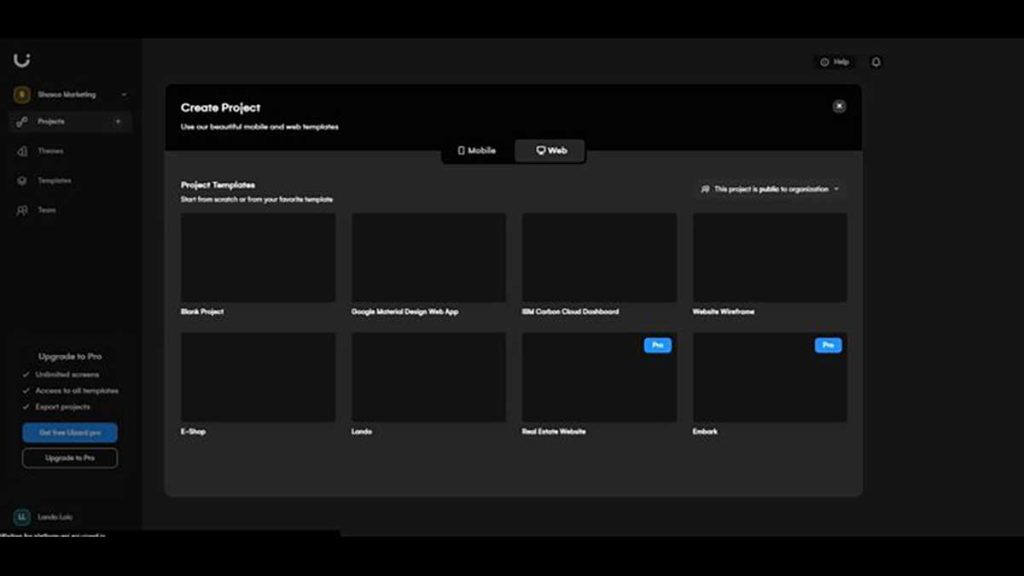The width and height of the screenshot is (1024, 576).
Task: Open Projects in the sidebar
Action: (71, 121)
